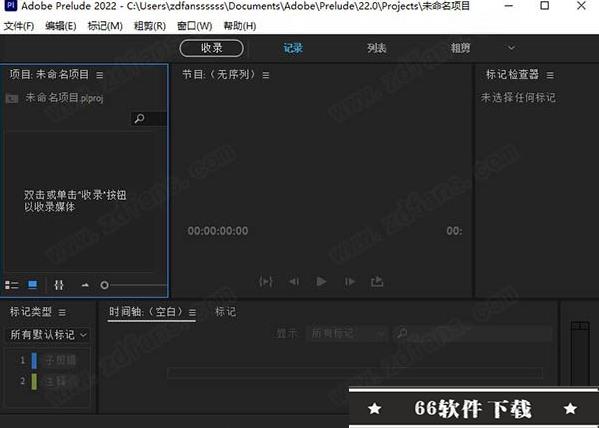Viewport: 599px width, 428px height.
Task: Click the export frame icon
Action: 377,282
